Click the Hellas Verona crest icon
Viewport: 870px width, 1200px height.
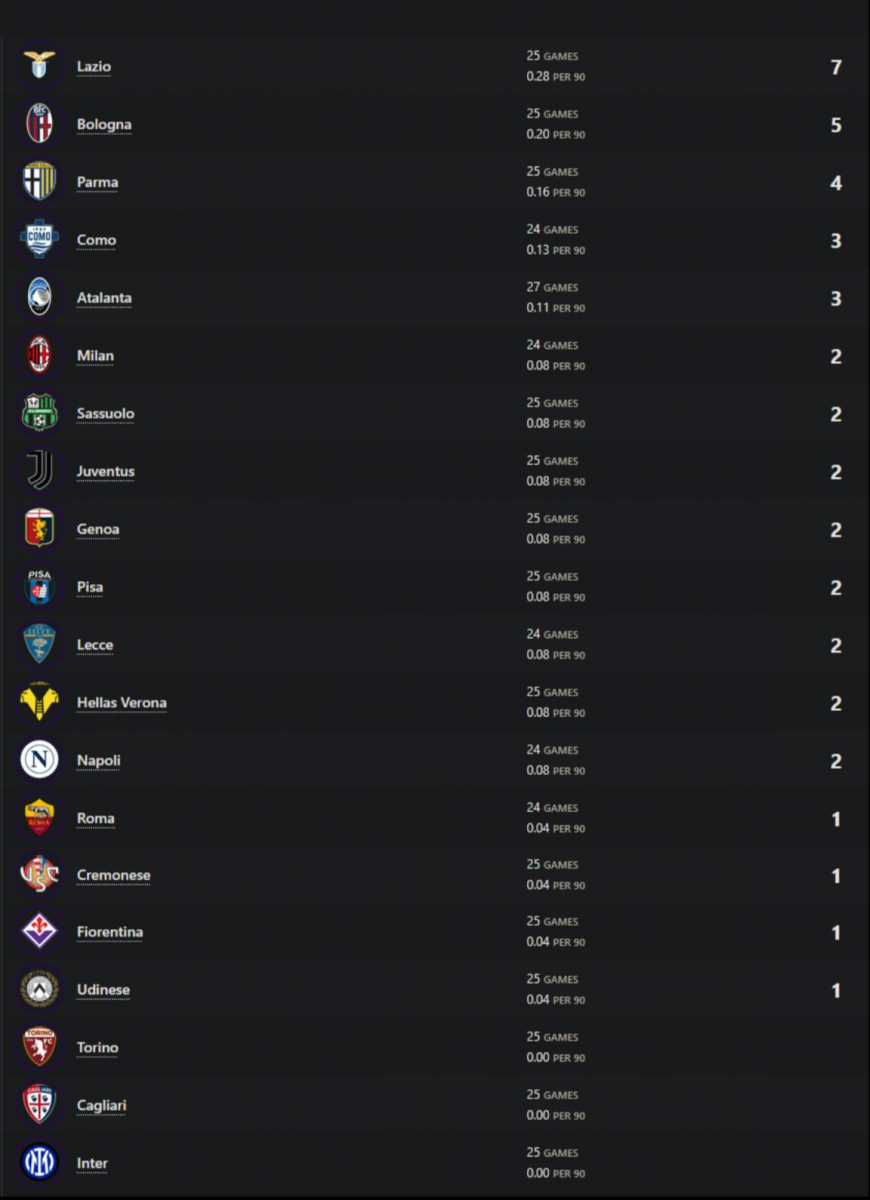click(x=40, y=702)
